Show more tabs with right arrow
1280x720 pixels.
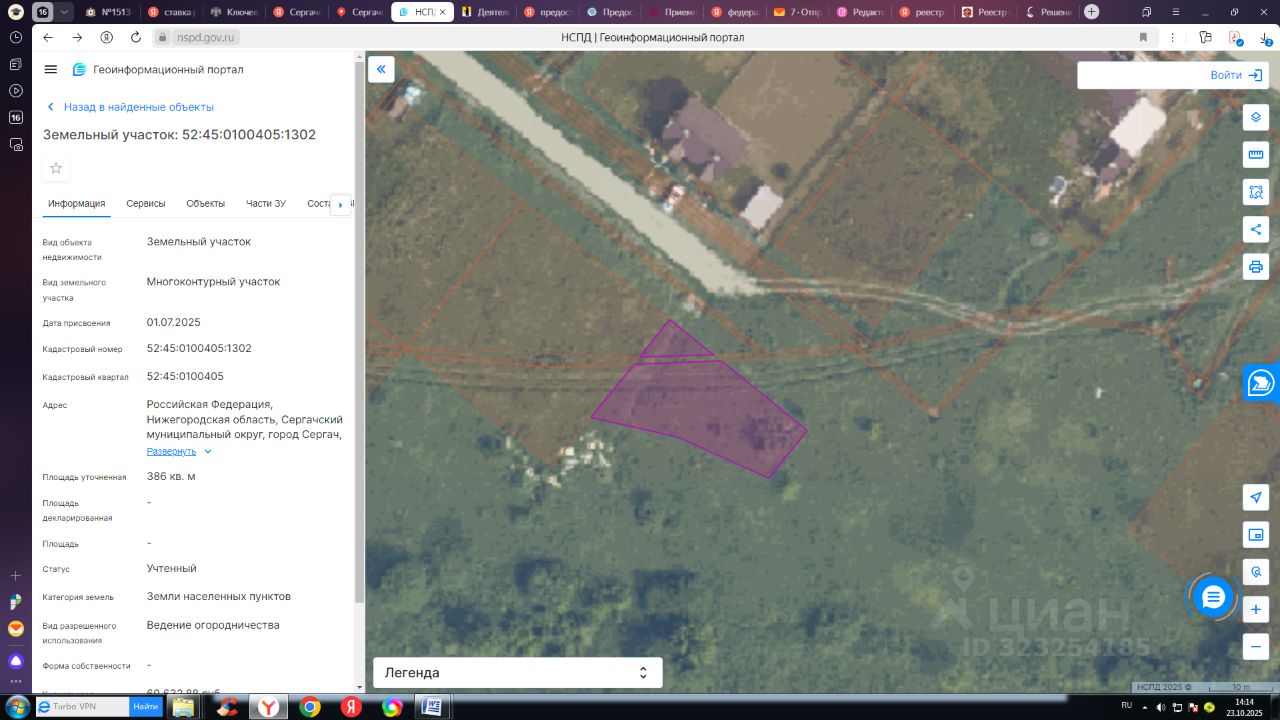pyautogui.click(x=340, y=204)
